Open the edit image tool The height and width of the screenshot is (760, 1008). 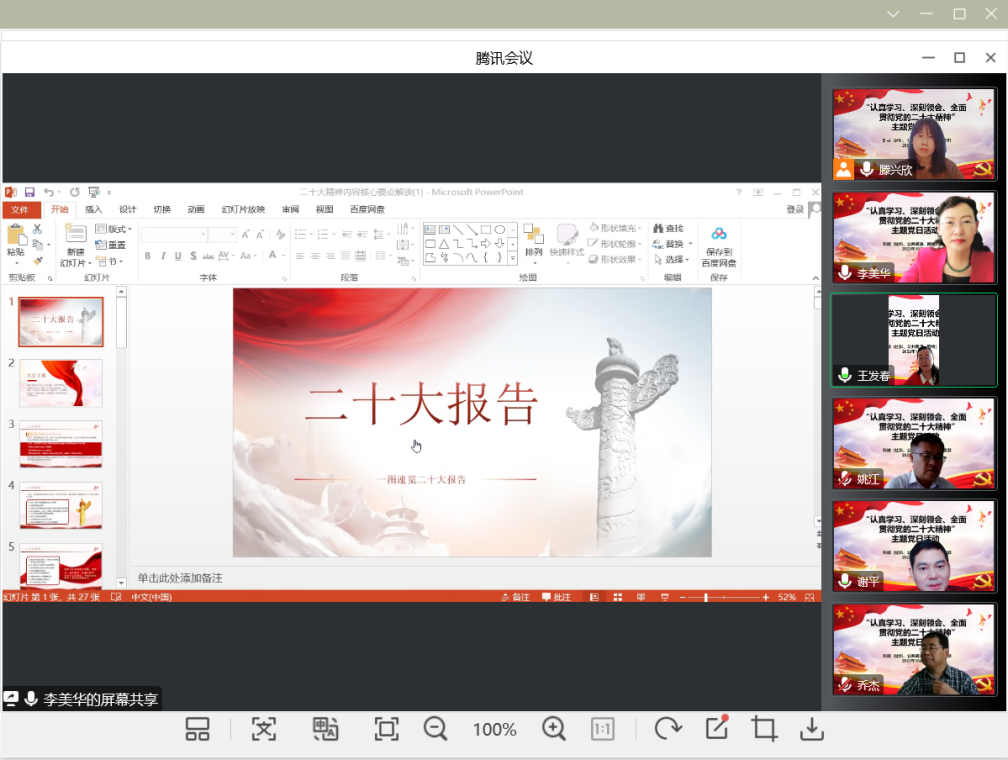point(717,728)
